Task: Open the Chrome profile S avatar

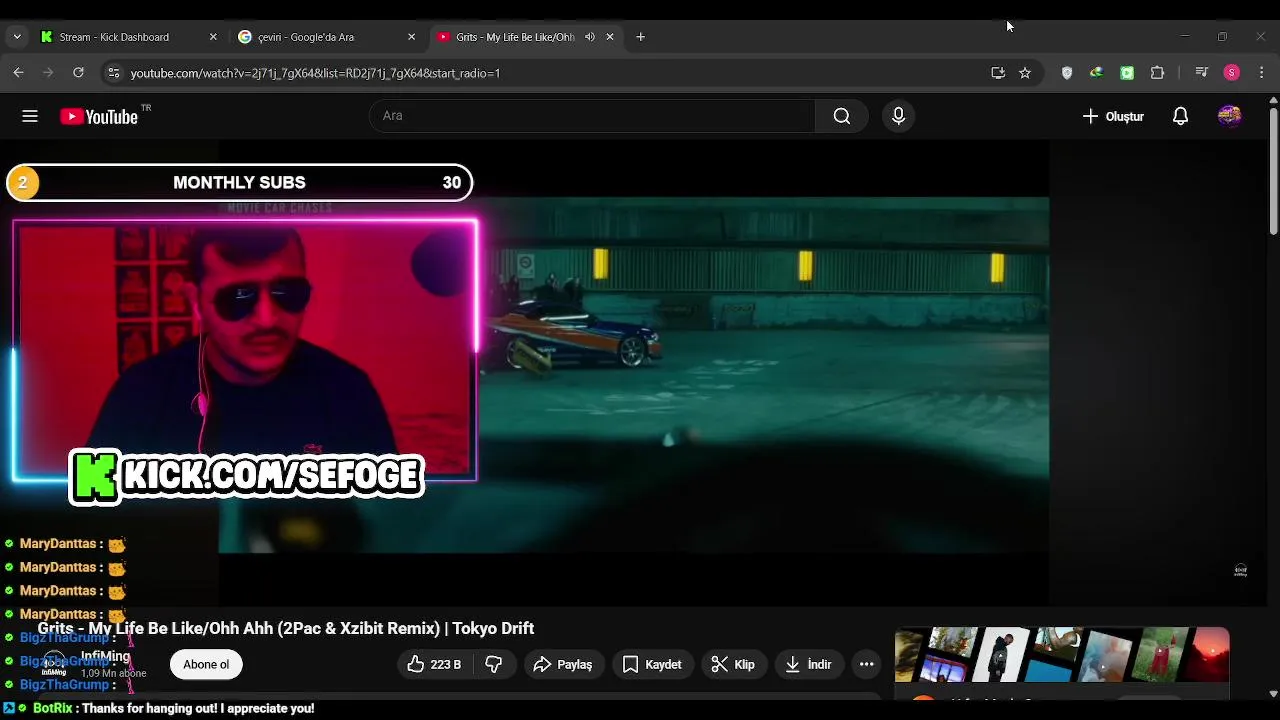Action: (x=1232, y=73)
